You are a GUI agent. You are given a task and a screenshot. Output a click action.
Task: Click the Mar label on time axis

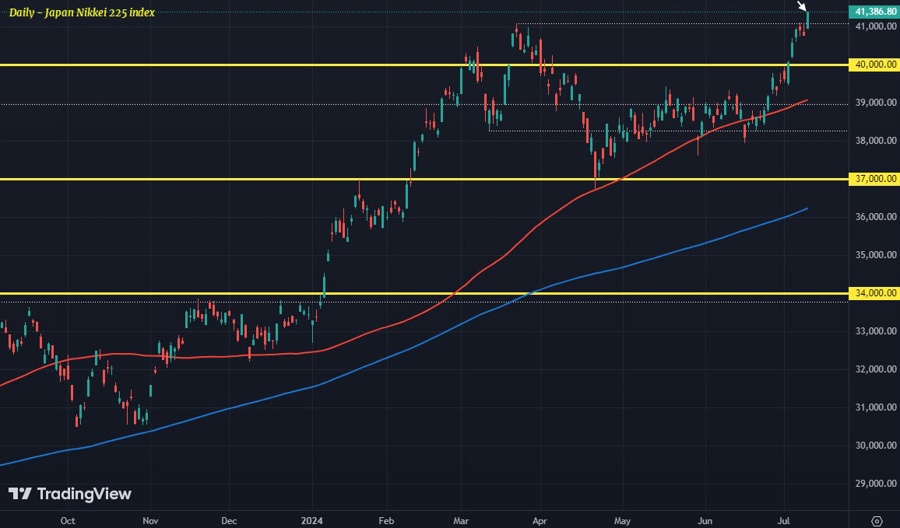pos(459,521)
